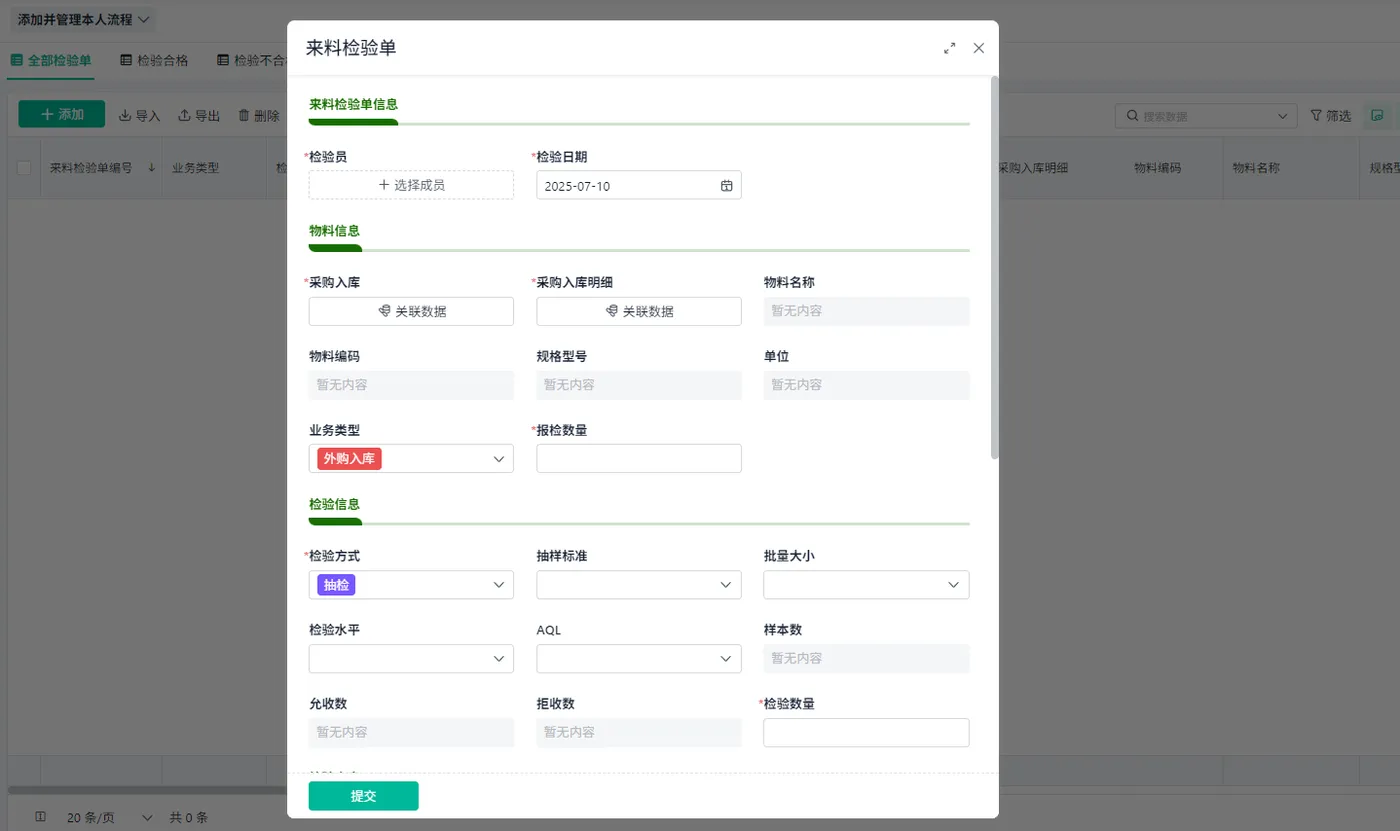Click the 导出 export icon
The width and height of the screenshot is (1400, 831).
pos(184,116)
